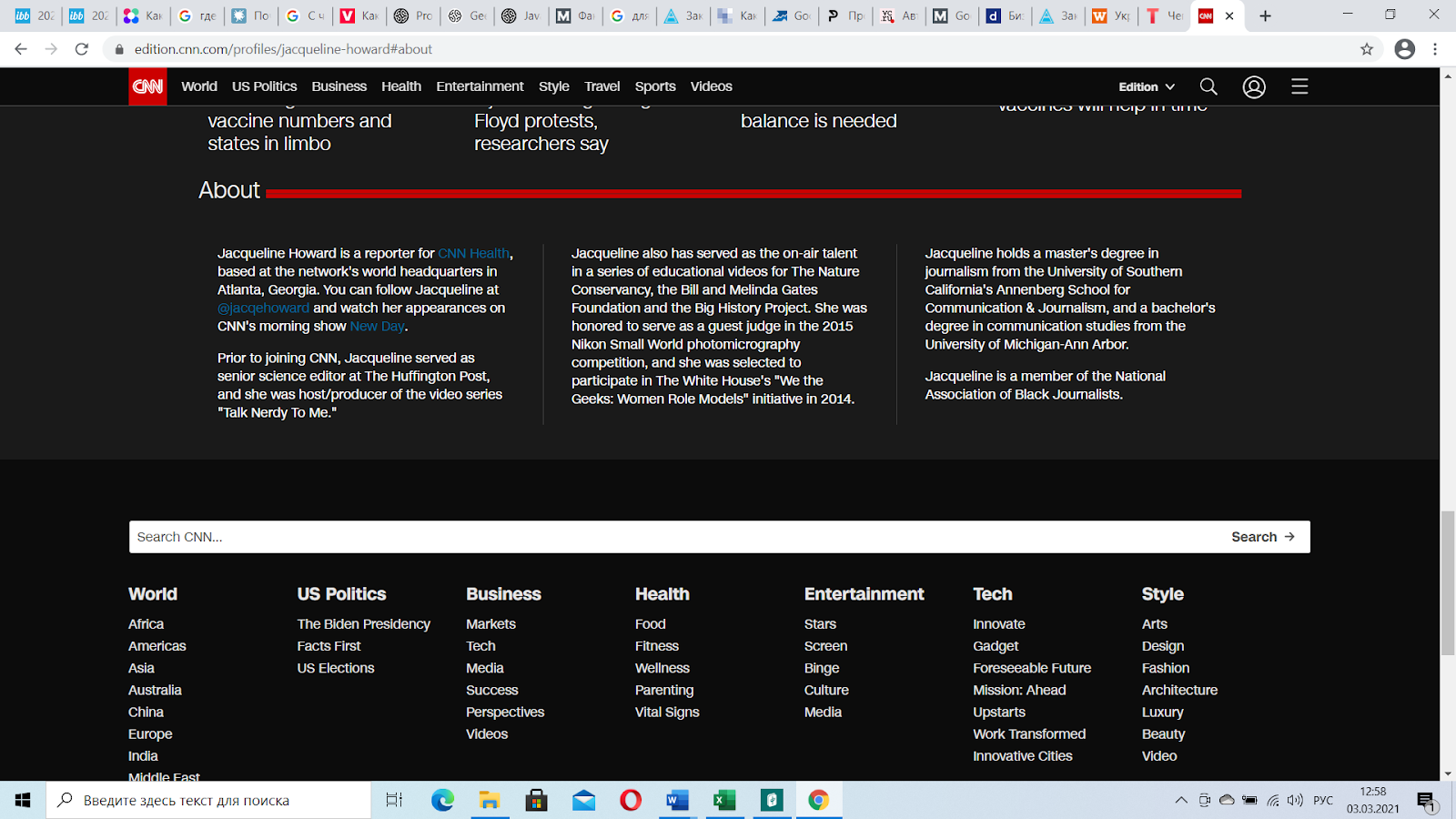The height and width of the screenshot is (819, 1456).
Task: Open Task View on the taskbar
Action: pyautogui.click(x=394, y=800)
